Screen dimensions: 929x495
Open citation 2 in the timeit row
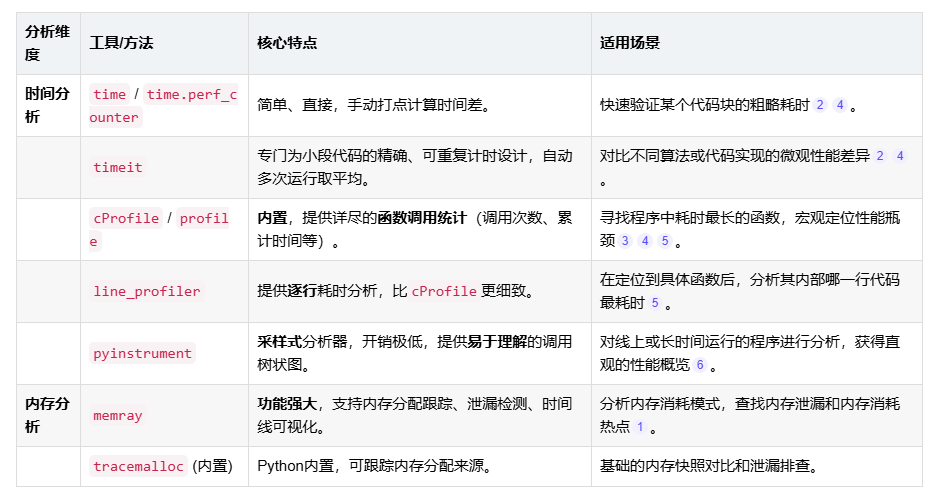tap(880, 156)
